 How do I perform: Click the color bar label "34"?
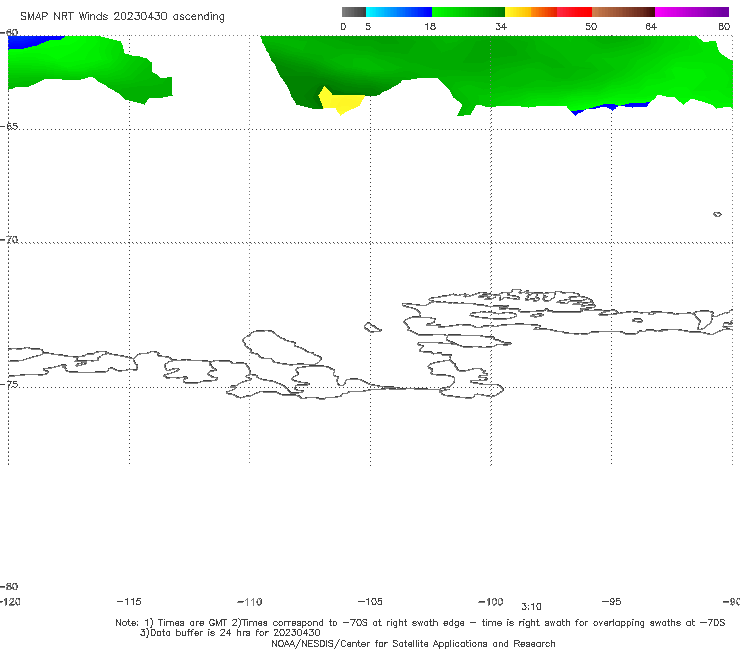click(501, 26)
